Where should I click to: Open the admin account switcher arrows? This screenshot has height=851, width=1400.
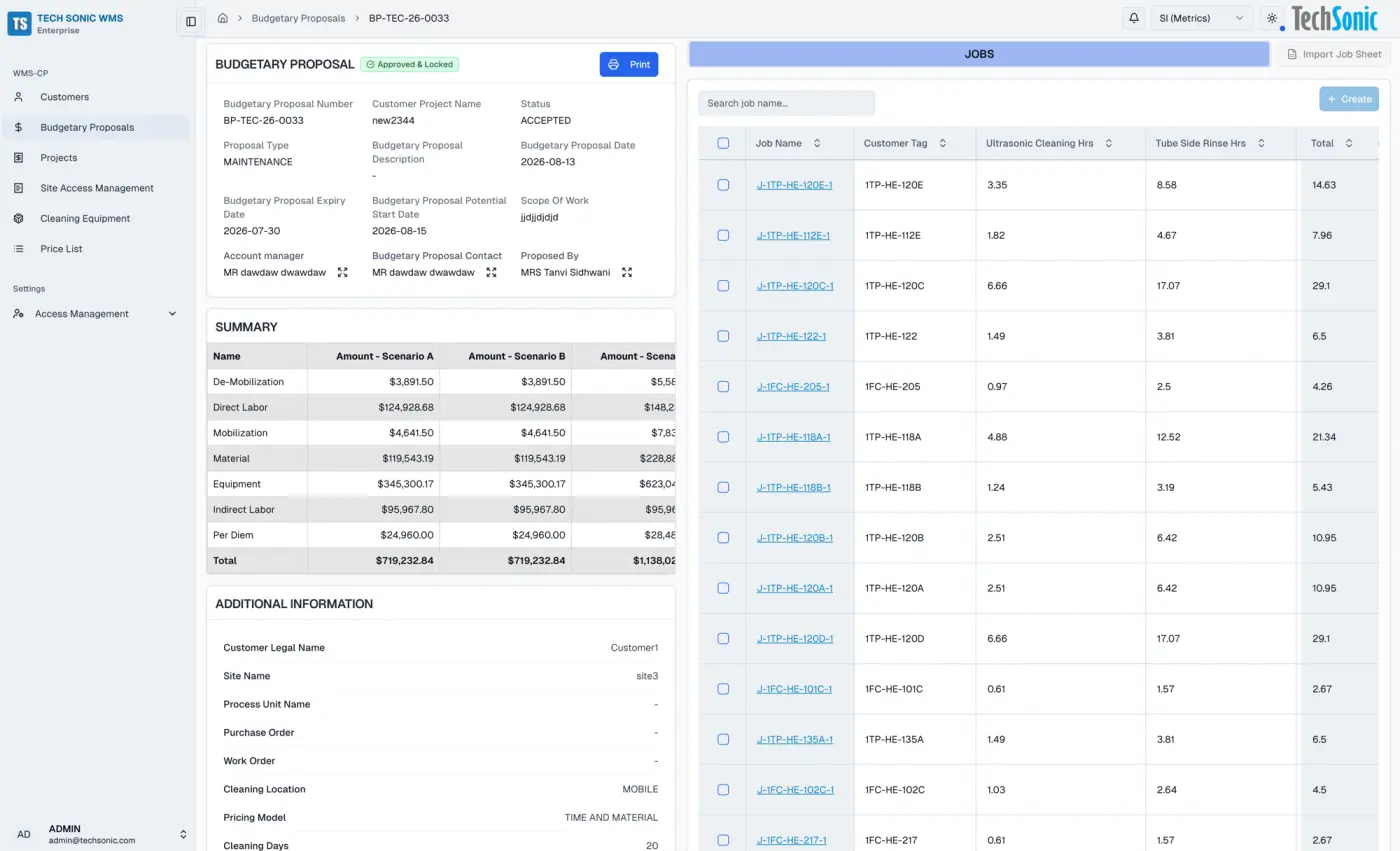[x=183, y=834]
